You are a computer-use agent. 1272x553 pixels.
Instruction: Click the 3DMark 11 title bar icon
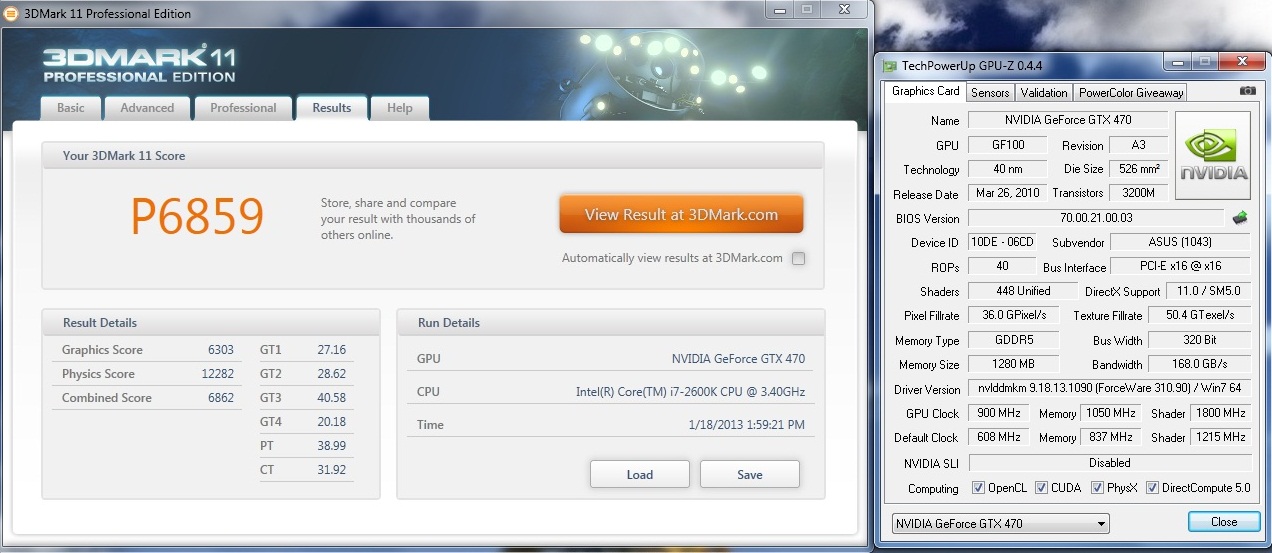[10, 14]
